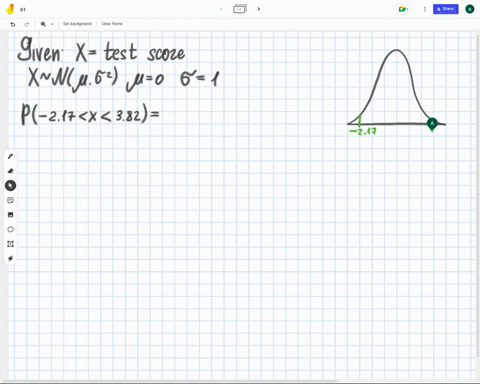480x384 pixels.
Task: Insert an image from sidebar
Action: click(x=10, y=215)
